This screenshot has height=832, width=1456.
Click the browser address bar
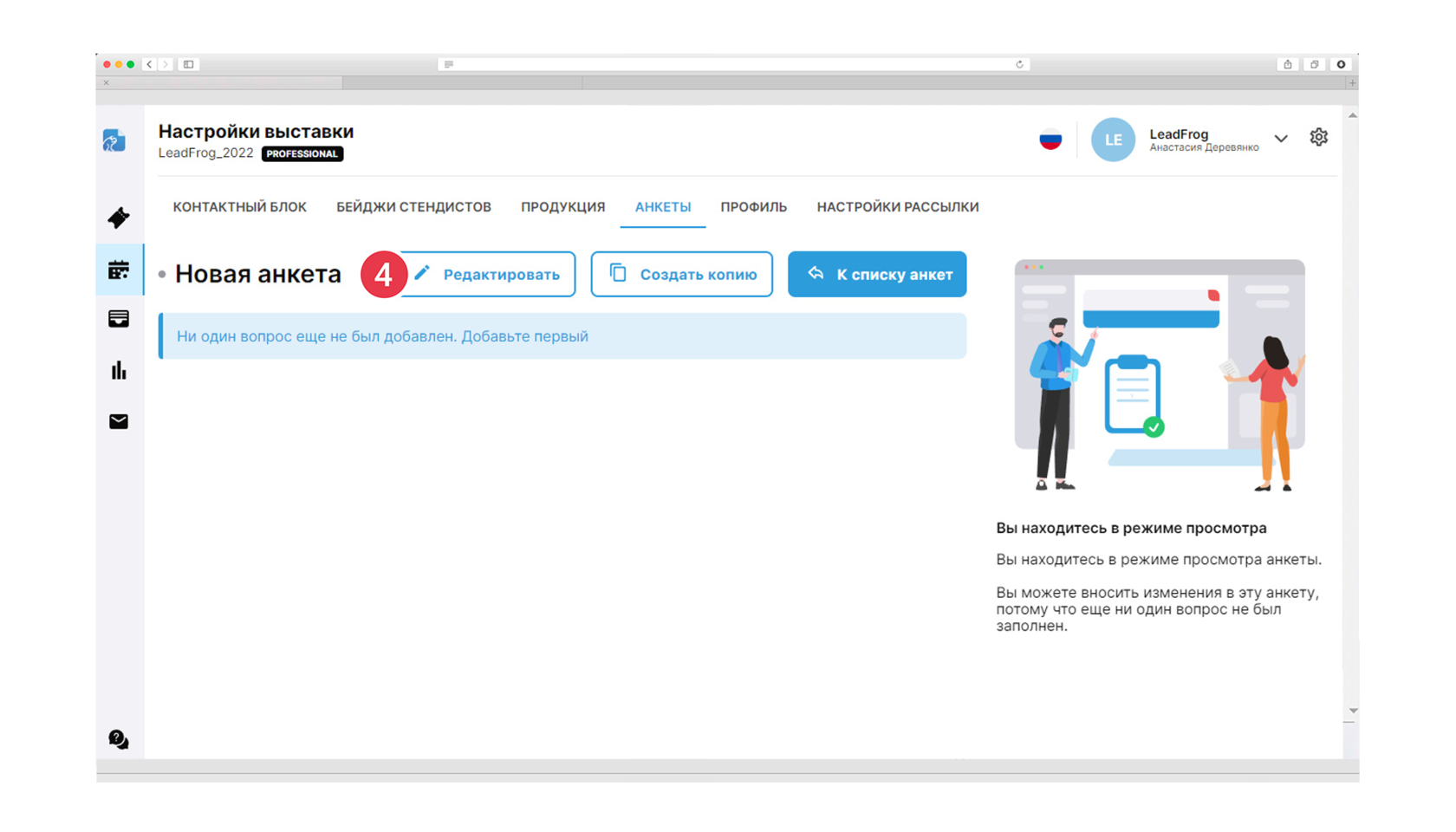click(x=733, y=64)
